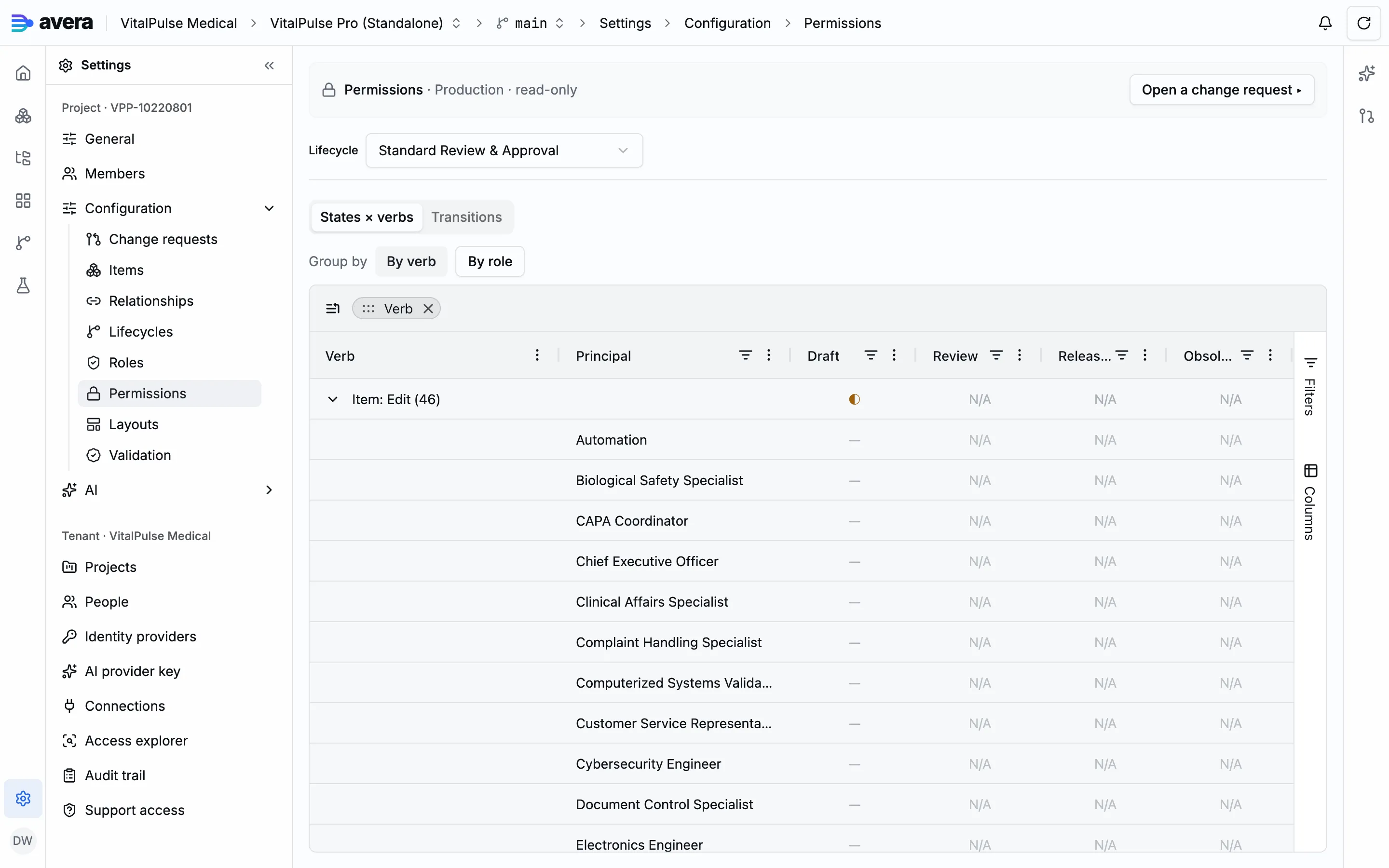Open the lab flask icon in left rail
The width and height of the screenshot is (1389, 868).
23,285
